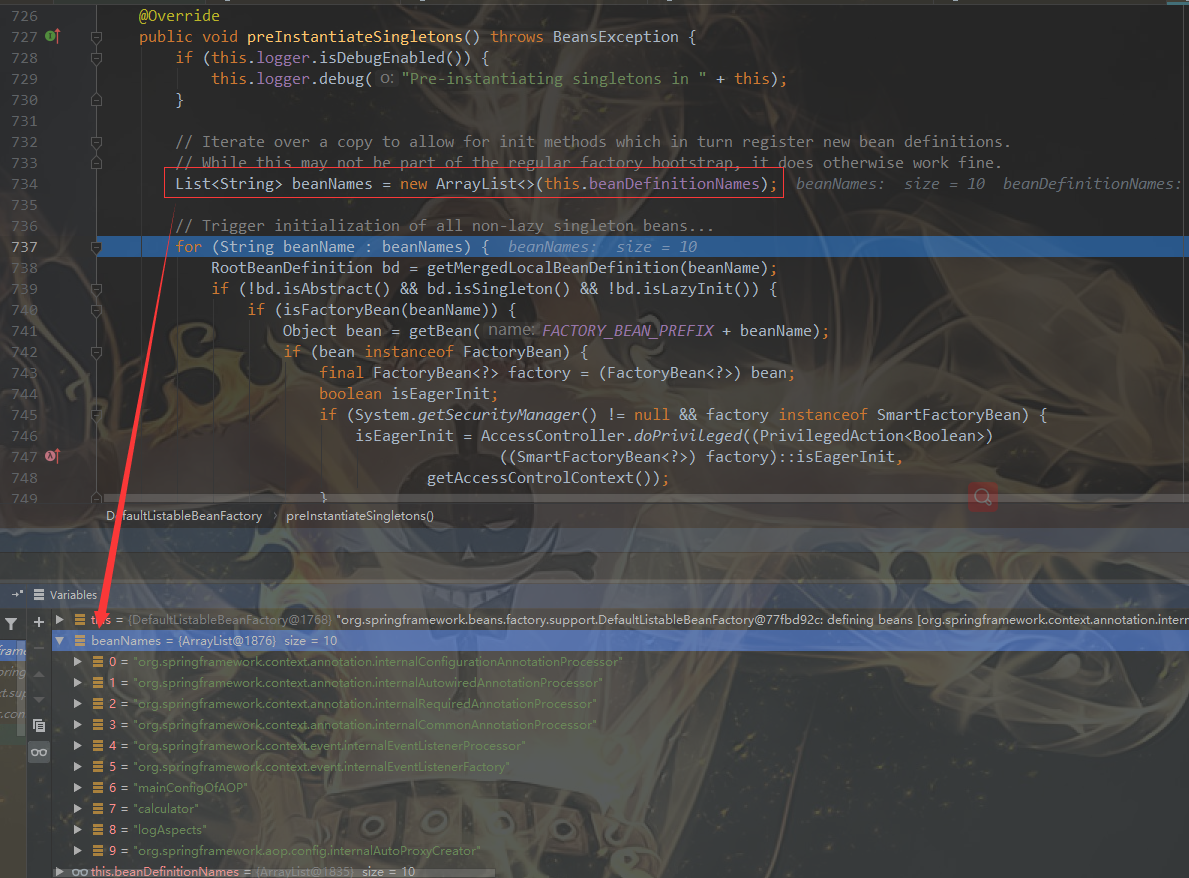
Task: Move watch down with the down arrow
Action: [x=39, y=699]
